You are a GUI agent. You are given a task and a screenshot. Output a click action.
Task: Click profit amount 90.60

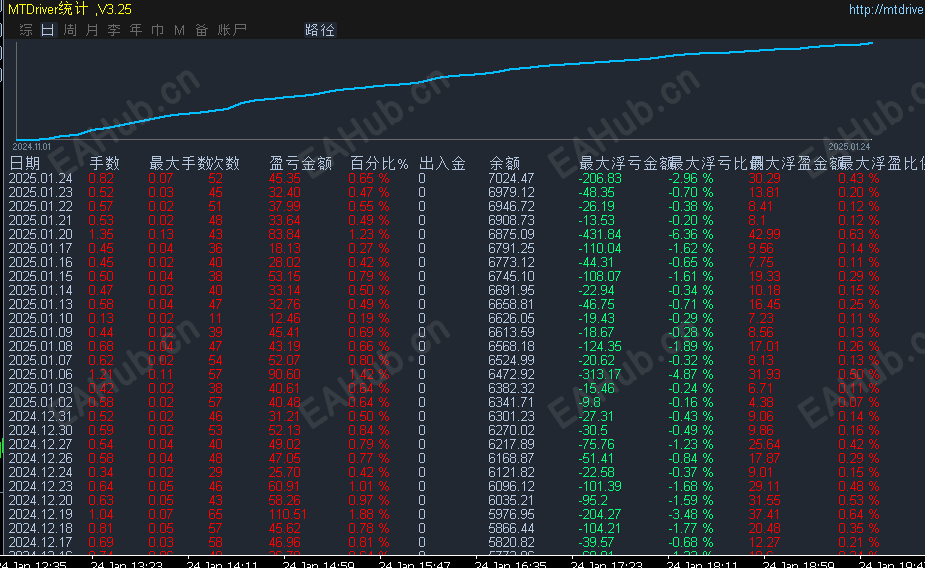284,375
